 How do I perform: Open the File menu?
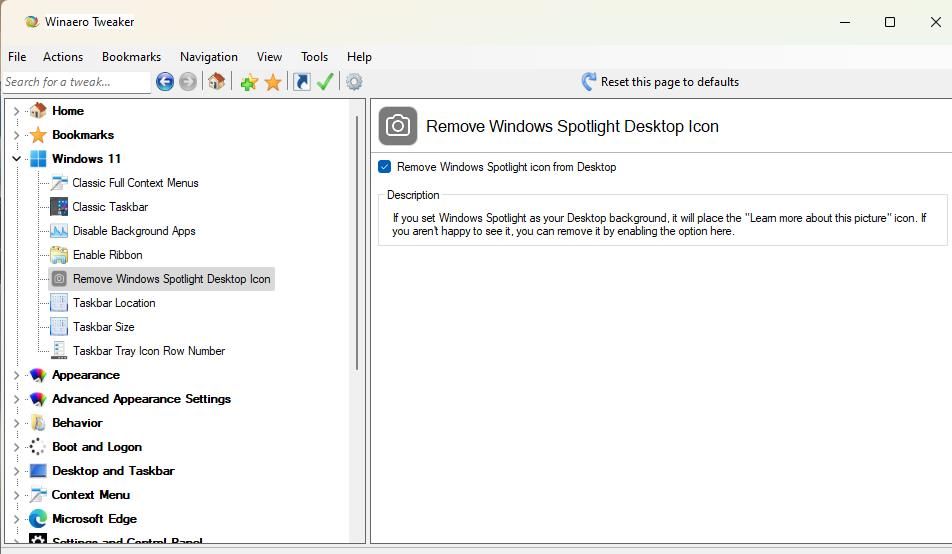pyautogui.click(x=17, y=56)
